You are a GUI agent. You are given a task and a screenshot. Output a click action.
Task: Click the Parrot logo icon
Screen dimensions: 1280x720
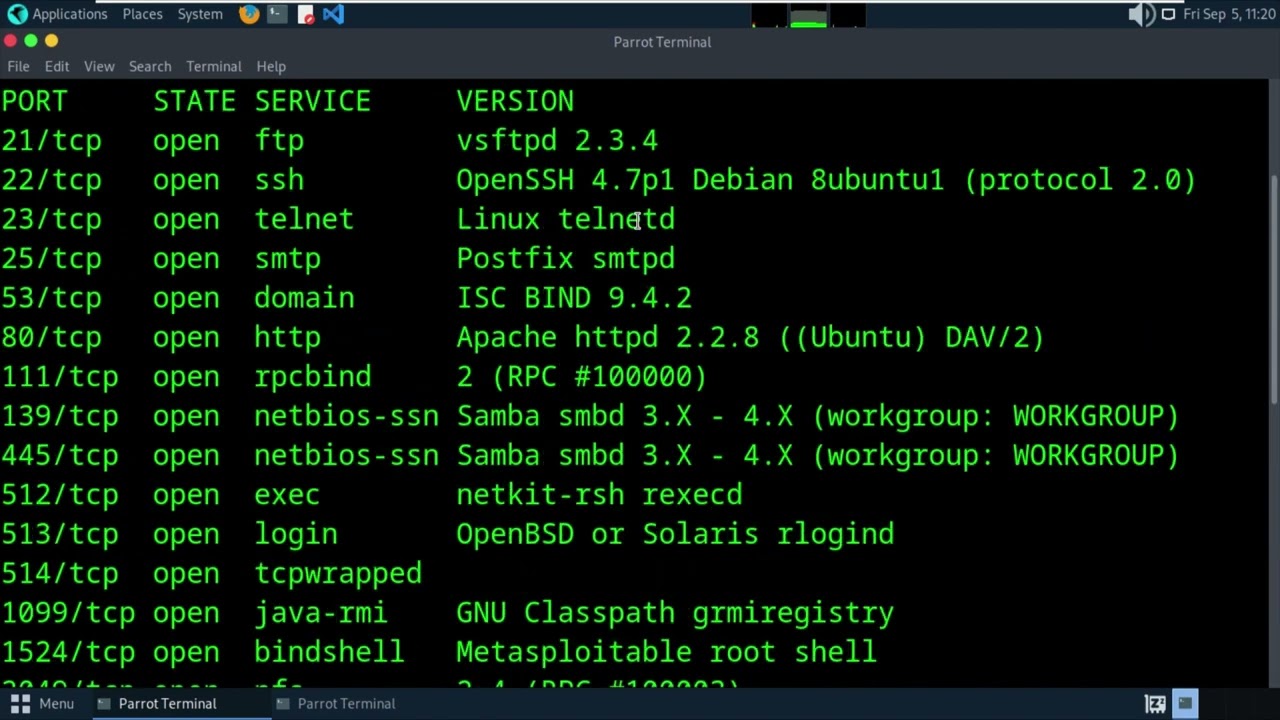(17, 14)
